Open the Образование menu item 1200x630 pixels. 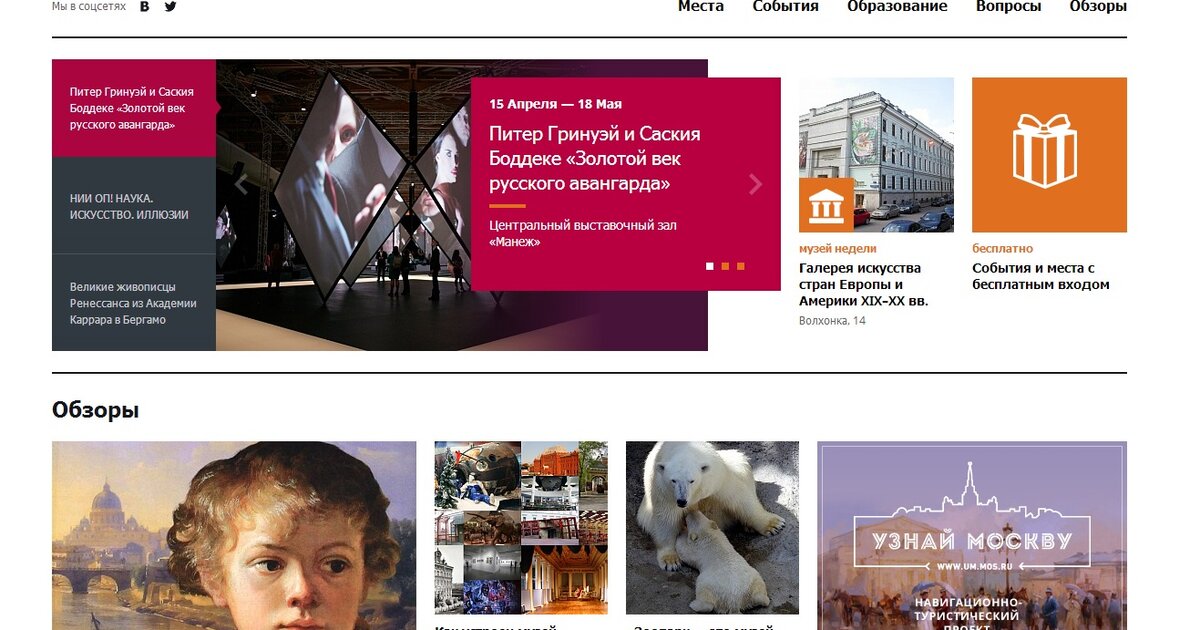coord(897,6)
